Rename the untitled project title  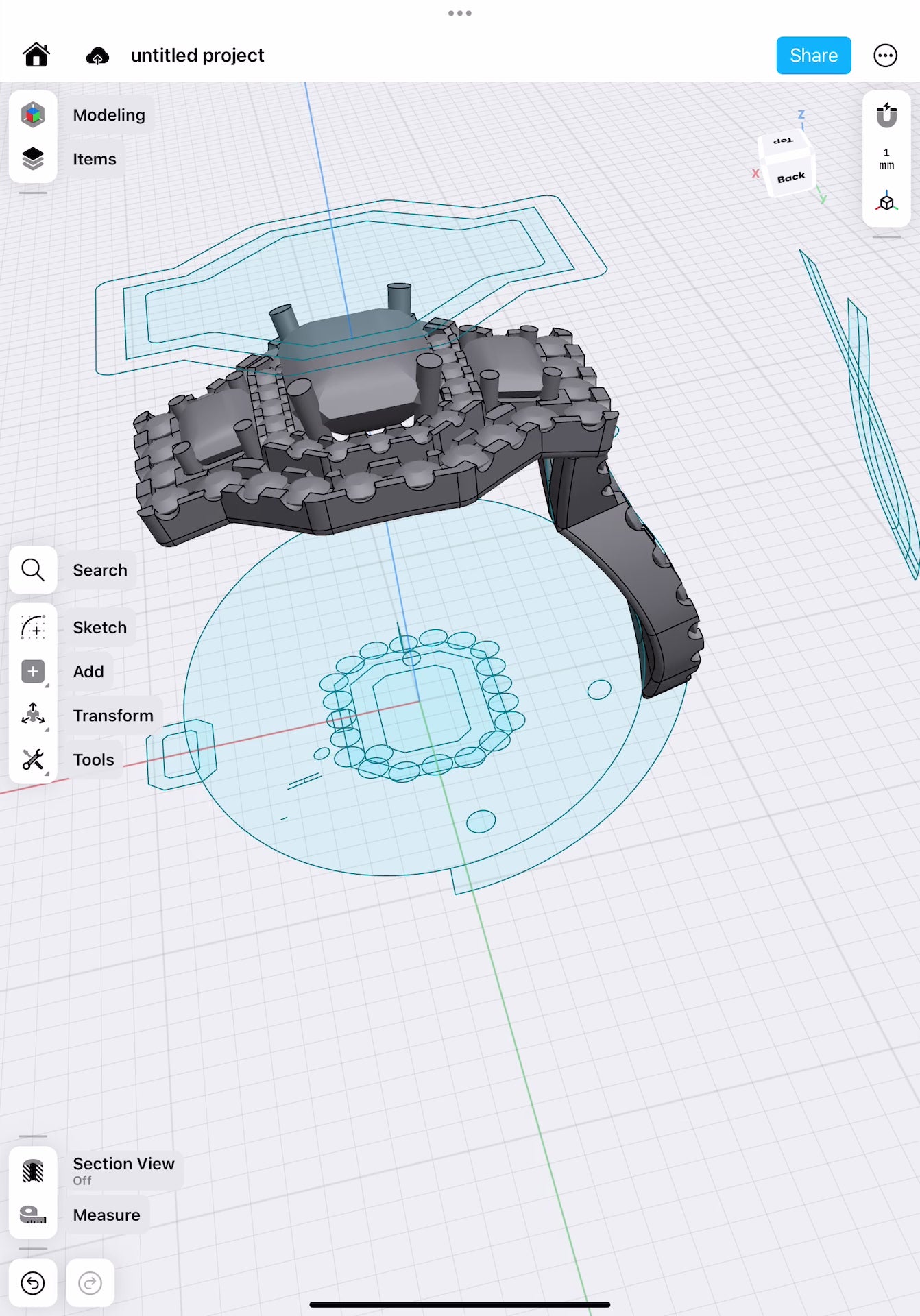197,56
